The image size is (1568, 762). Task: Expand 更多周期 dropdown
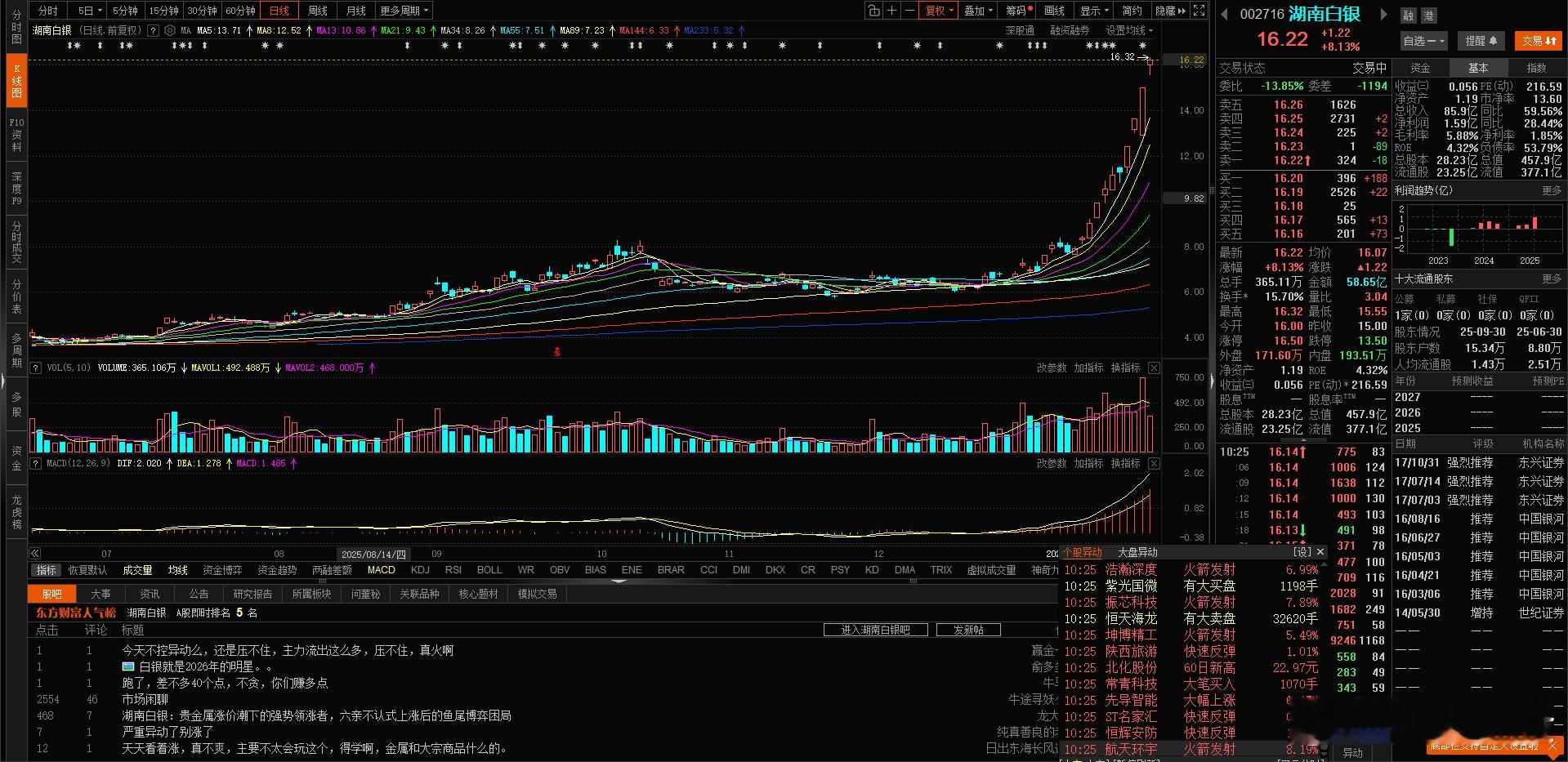404,11
